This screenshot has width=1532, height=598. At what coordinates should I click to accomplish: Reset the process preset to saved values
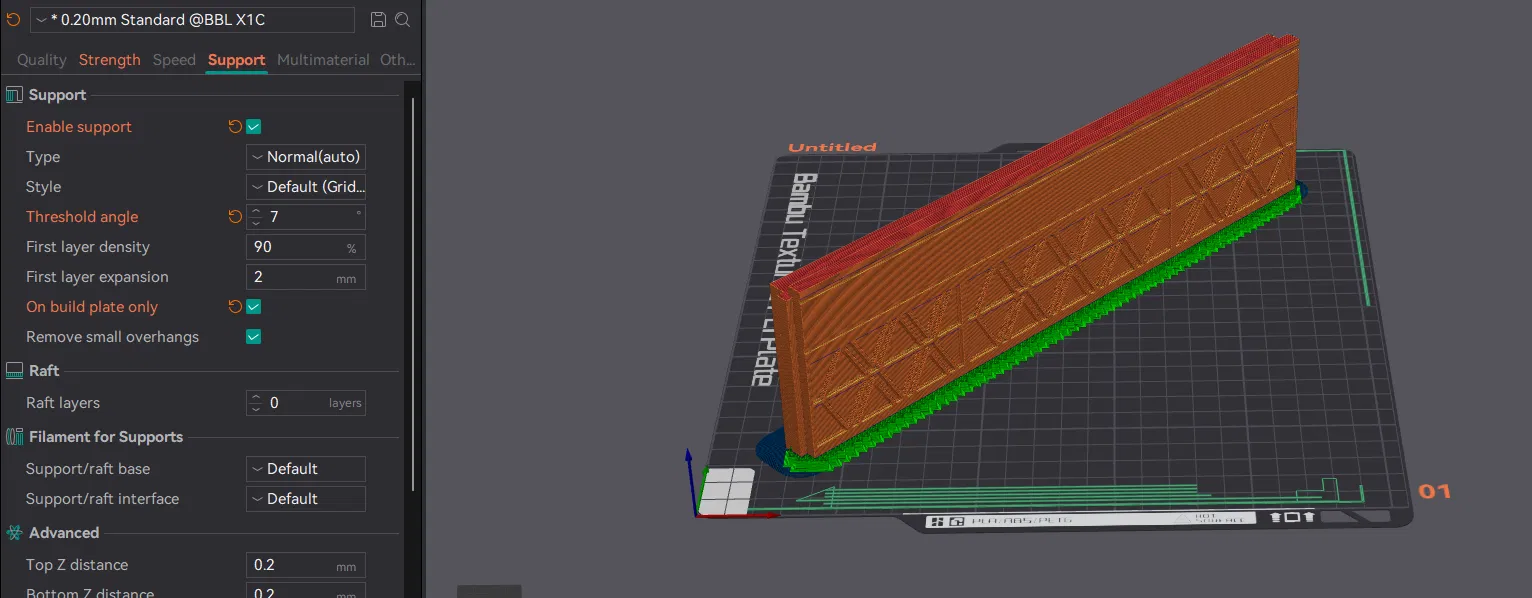(13, 19)
